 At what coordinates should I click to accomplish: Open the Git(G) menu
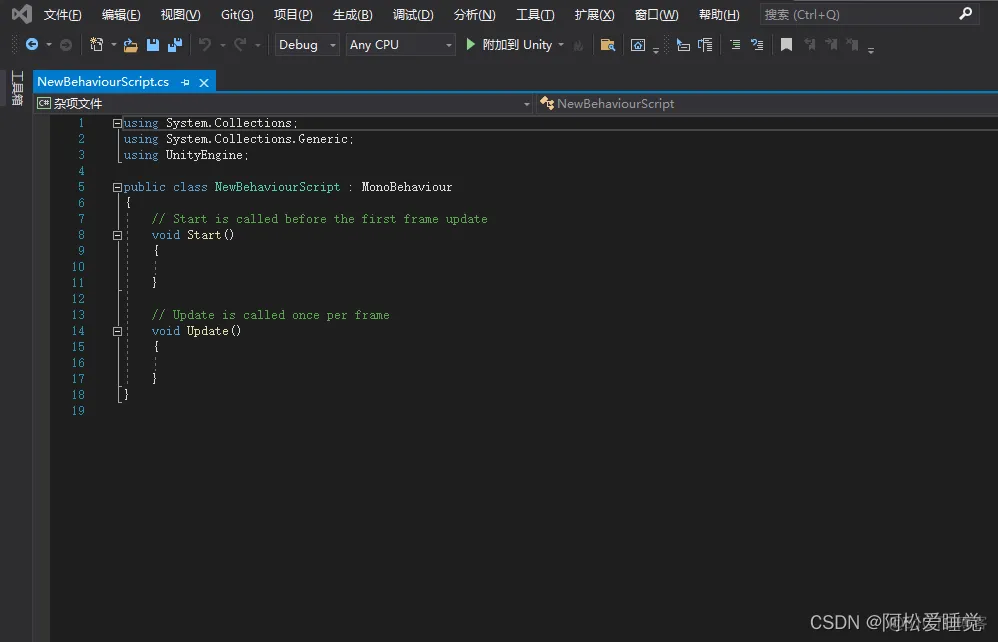237,14
